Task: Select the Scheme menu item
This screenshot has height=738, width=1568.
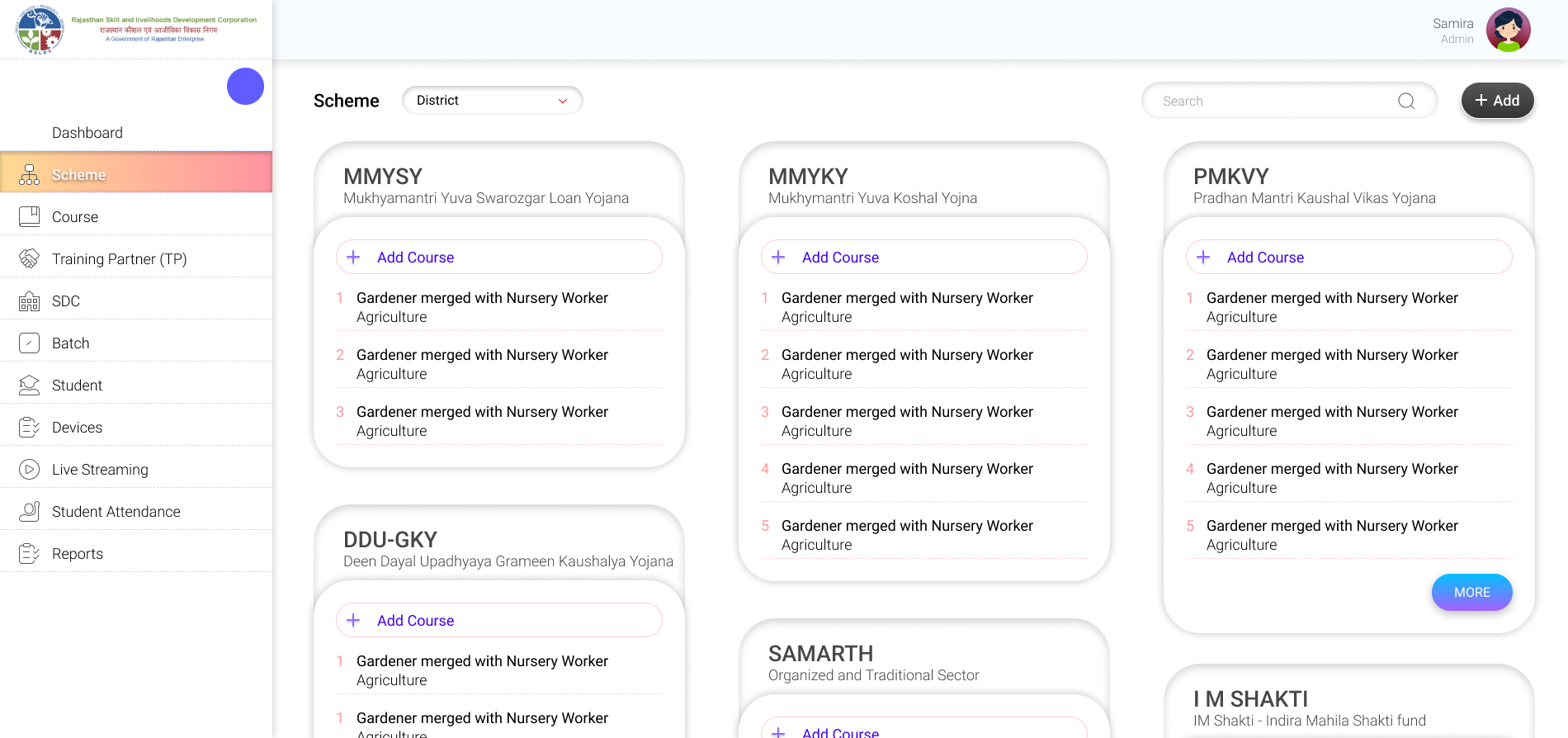Action: (79, 175)
